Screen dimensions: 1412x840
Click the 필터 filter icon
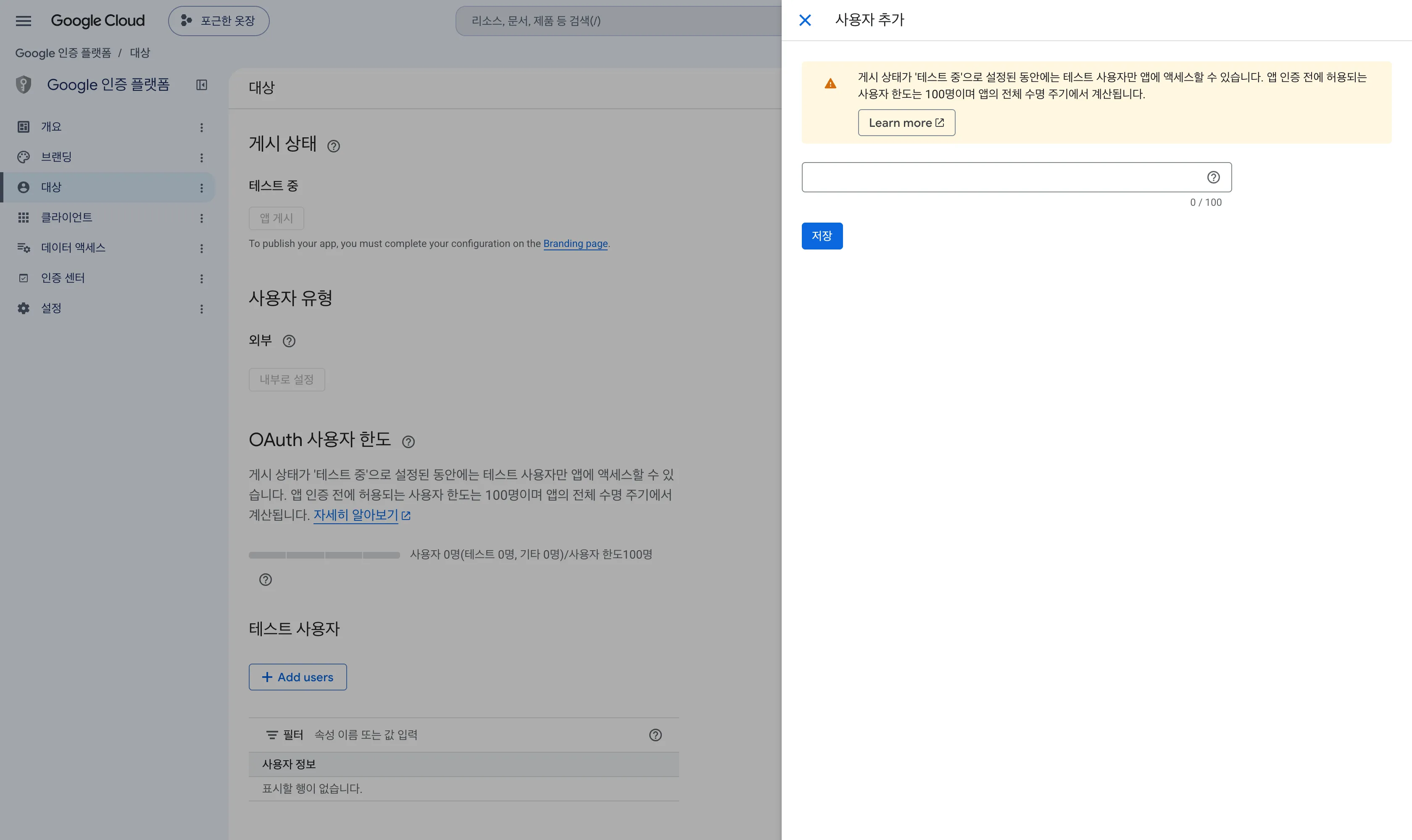272,735
